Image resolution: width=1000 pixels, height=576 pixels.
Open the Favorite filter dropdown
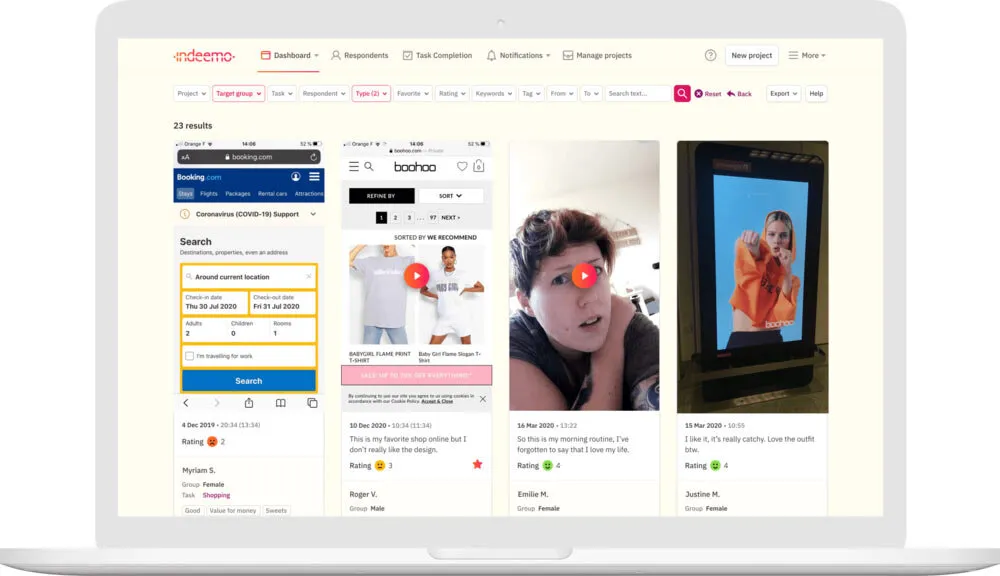click(413, 93)
